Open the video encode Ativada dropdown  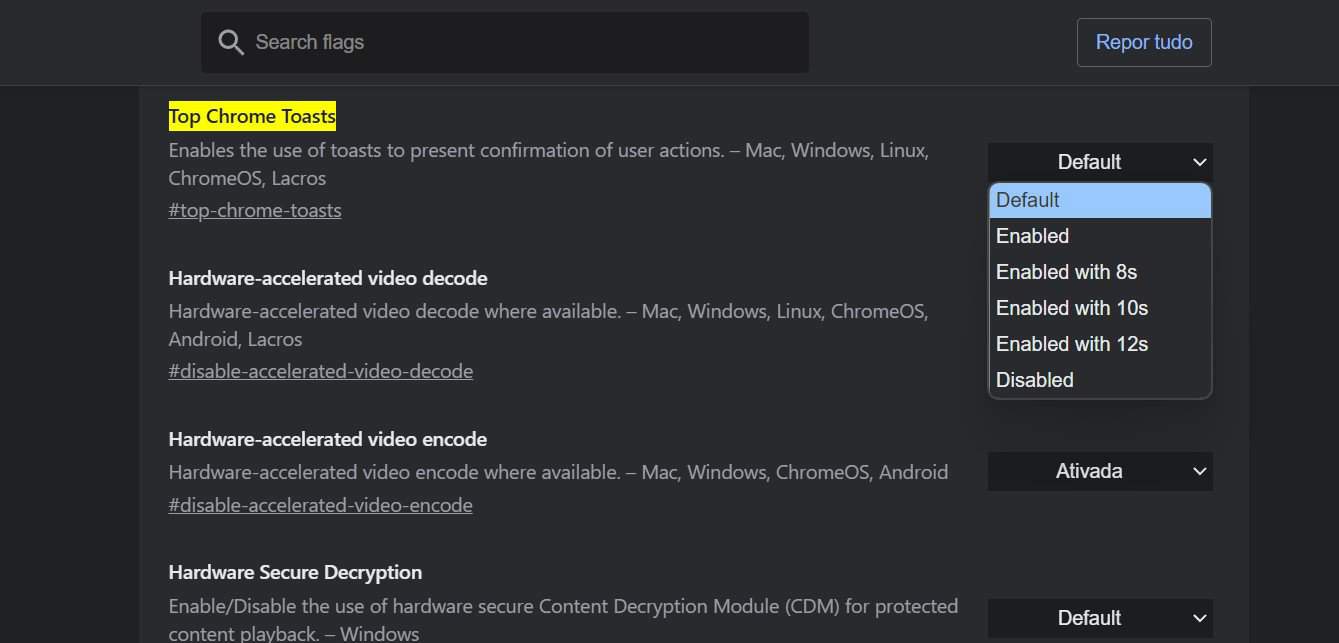(x=1099, y=471)
